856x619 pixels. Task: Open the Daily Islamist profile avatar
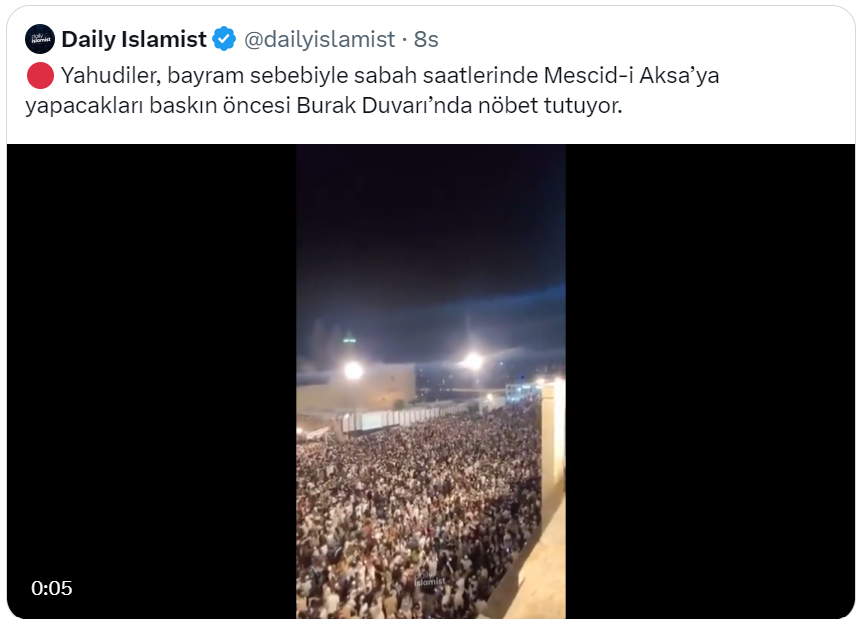[x=40, y=39]
